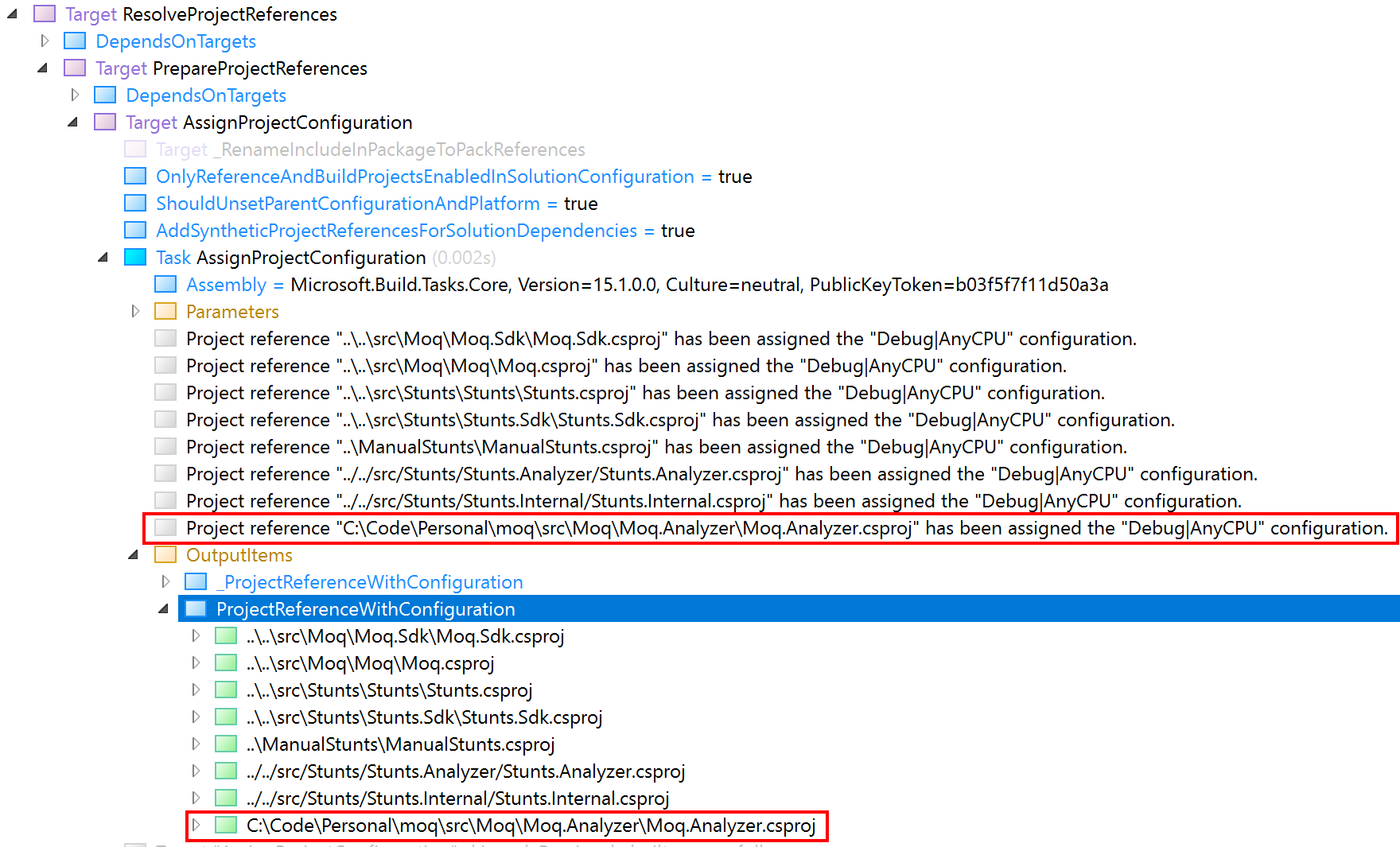1400x847 pixels.
Task: Expand DependsOnTargets under PrepareProjectReferences
Action: tap(75, 95)
